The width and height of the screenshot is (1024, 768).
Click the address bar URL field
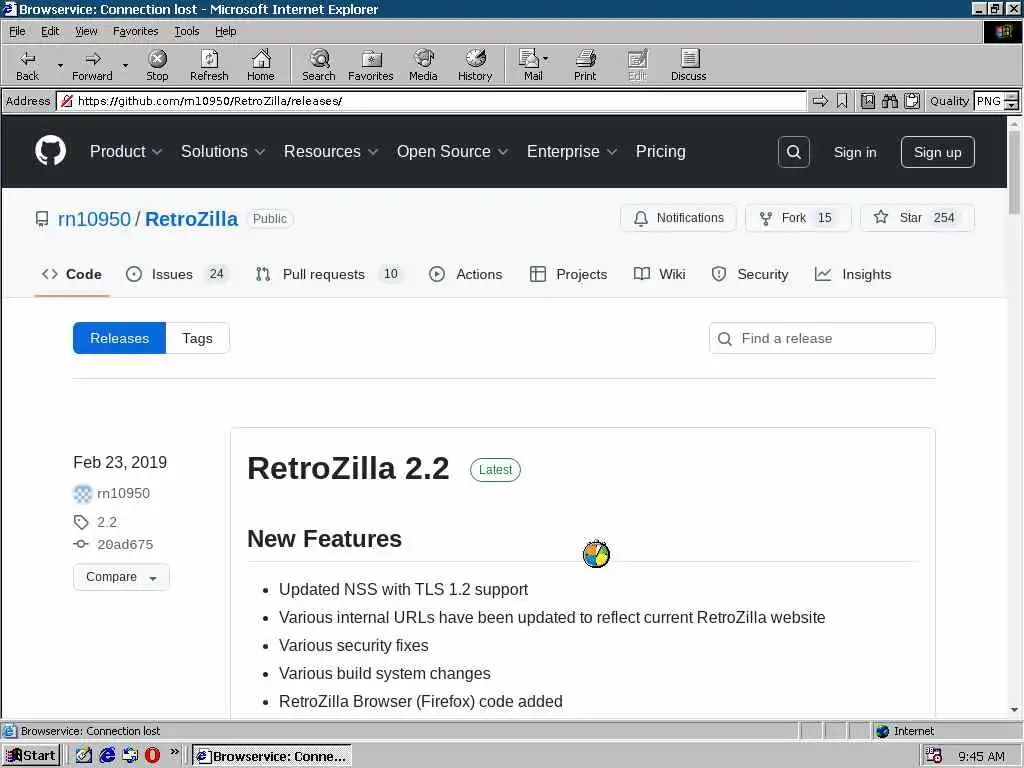click(431, 101)
